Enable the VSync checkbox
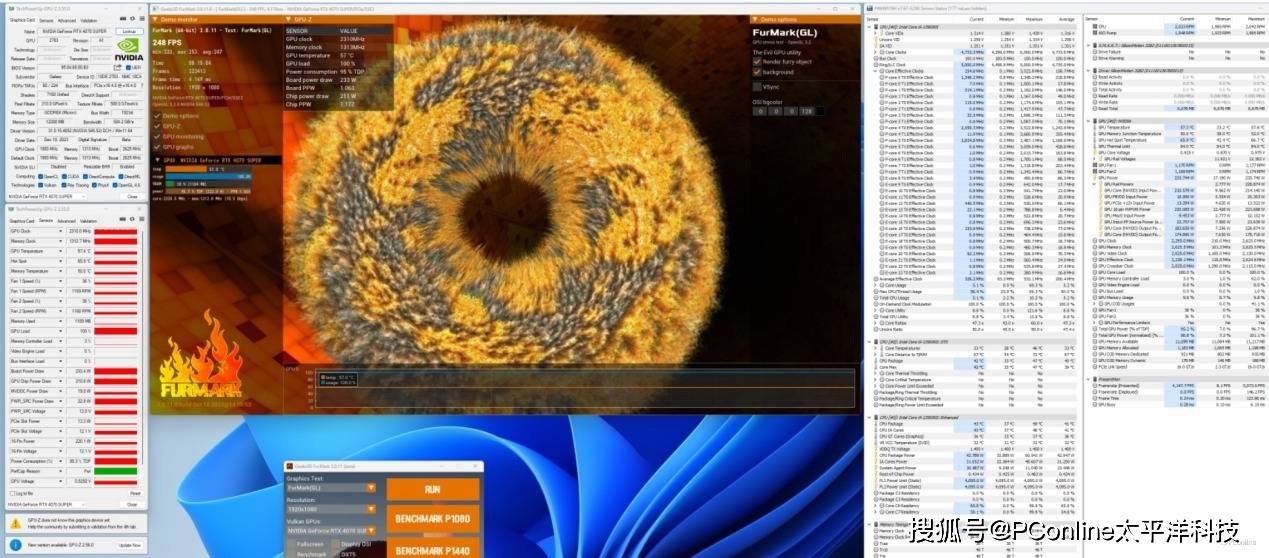 pos(757,87)
